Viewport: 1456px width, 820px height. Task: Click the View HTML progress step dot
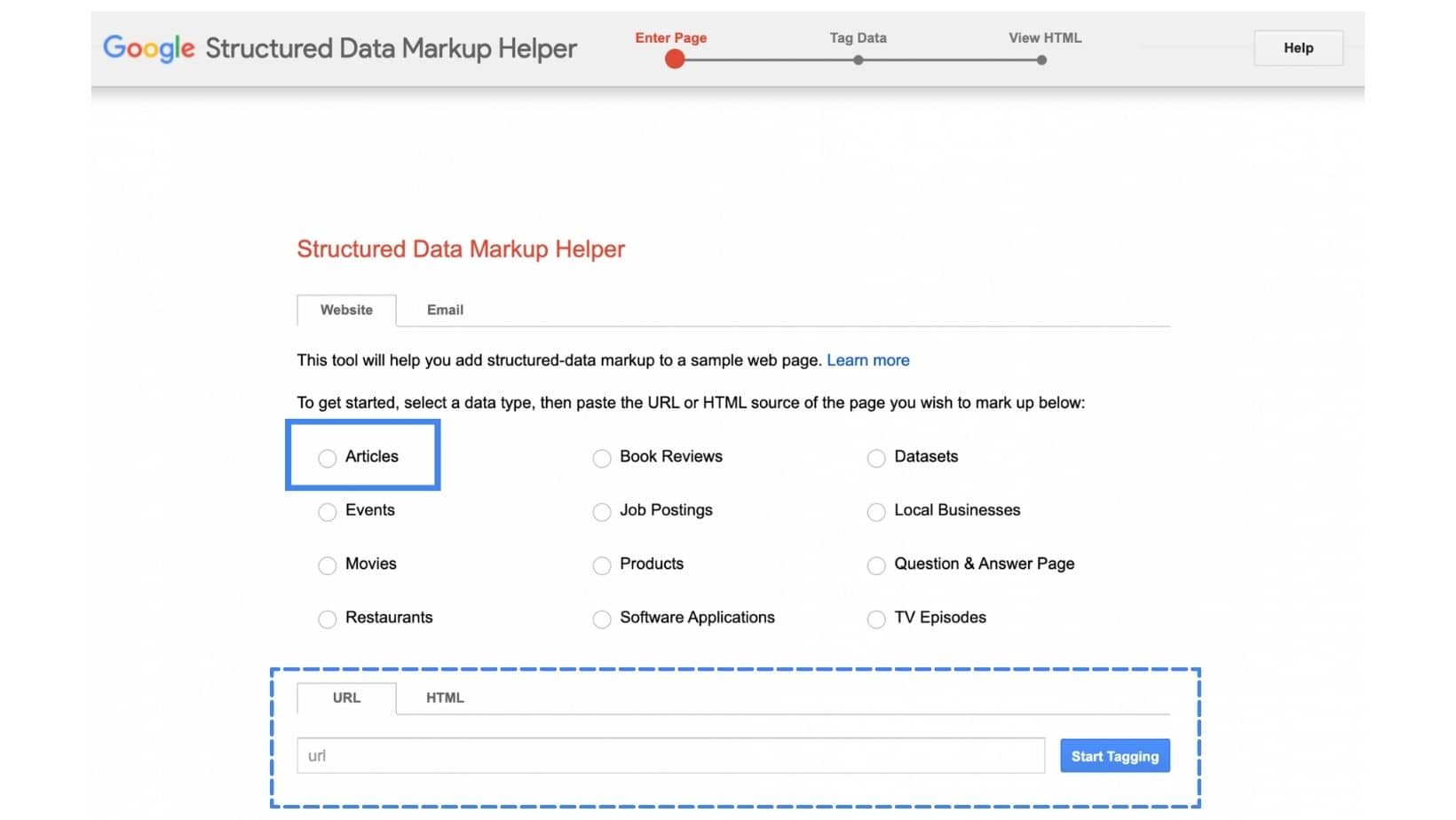1041,60
